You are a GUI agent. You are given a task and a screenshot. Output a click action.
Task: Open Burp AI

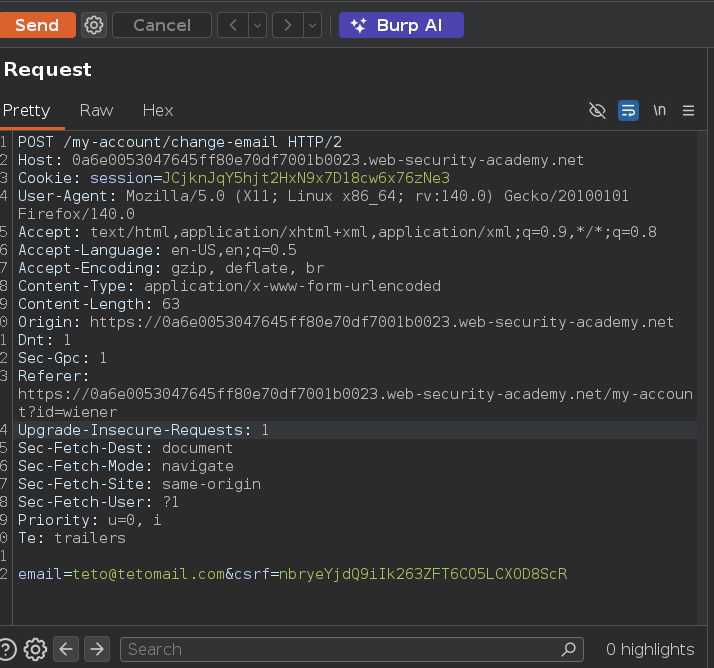point(401,25)
